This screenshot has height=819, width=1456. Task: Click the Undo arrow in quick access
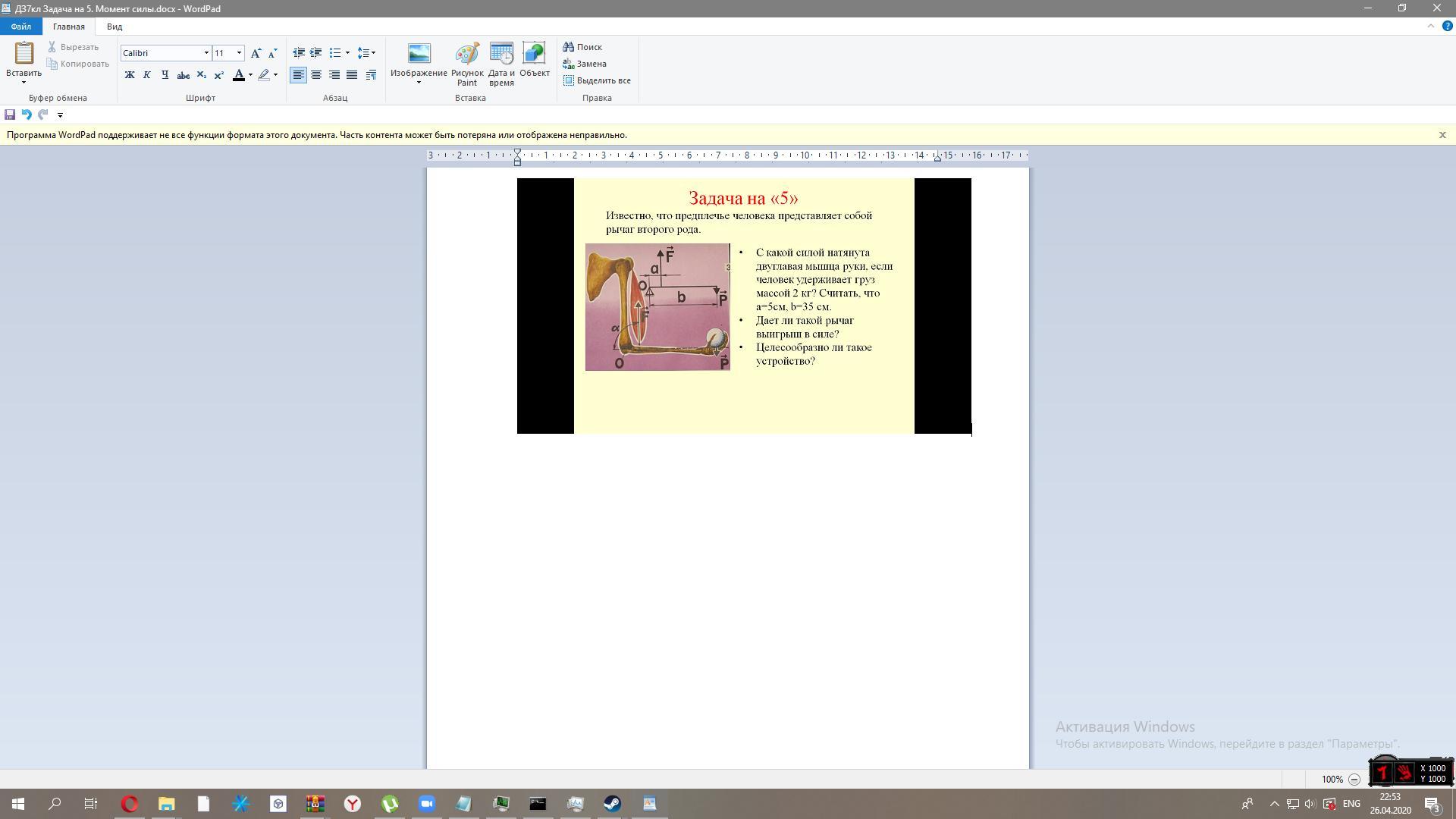pos(27,115)
